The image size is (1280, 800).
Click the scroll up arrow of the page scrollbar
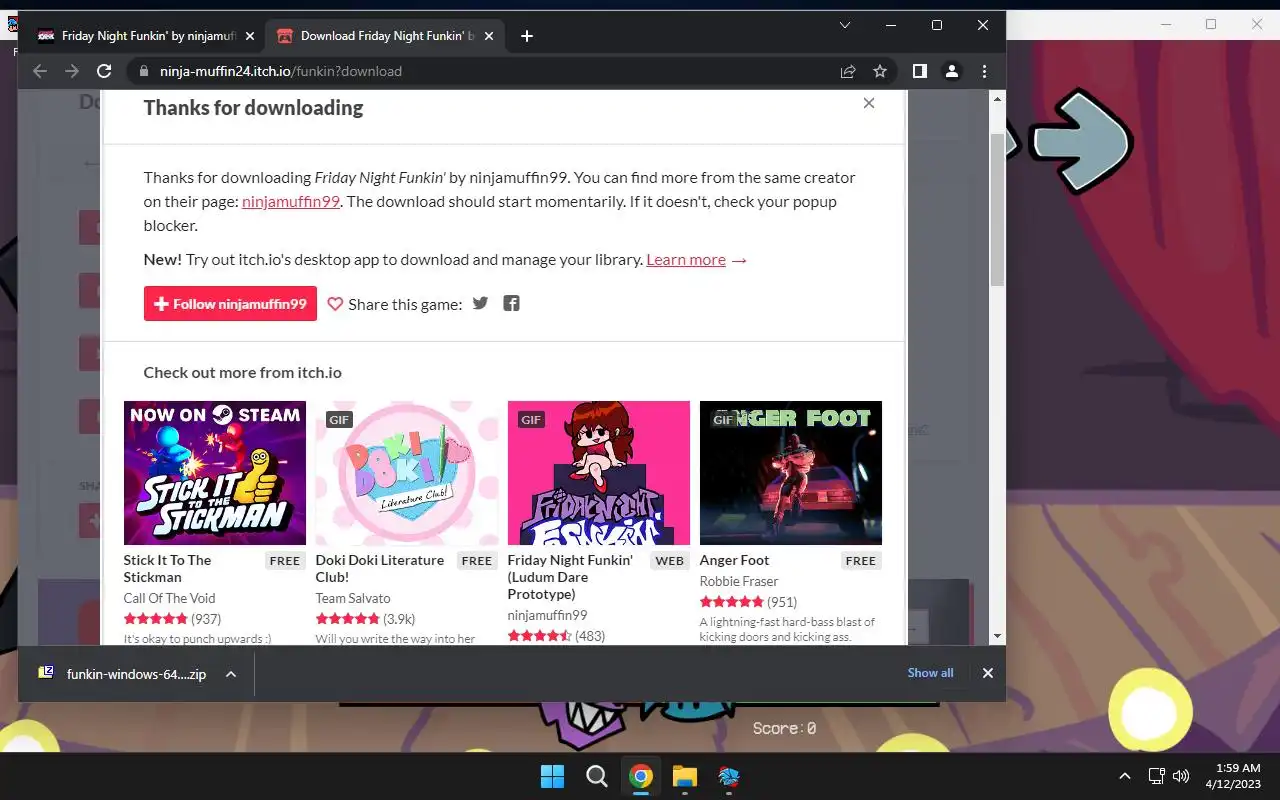click(997, 99)
